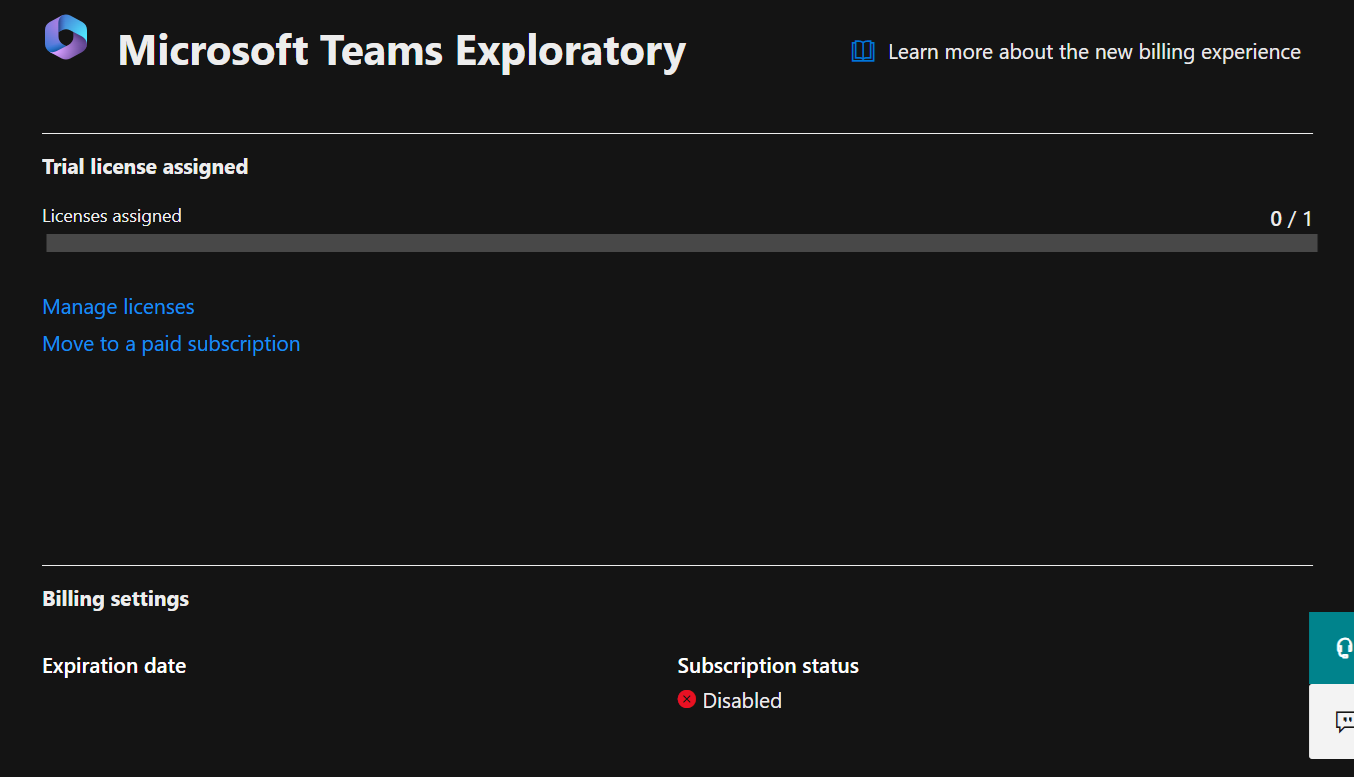Click the Trial license assigned heading
The image size is (1354, 777).
(145, 167)
